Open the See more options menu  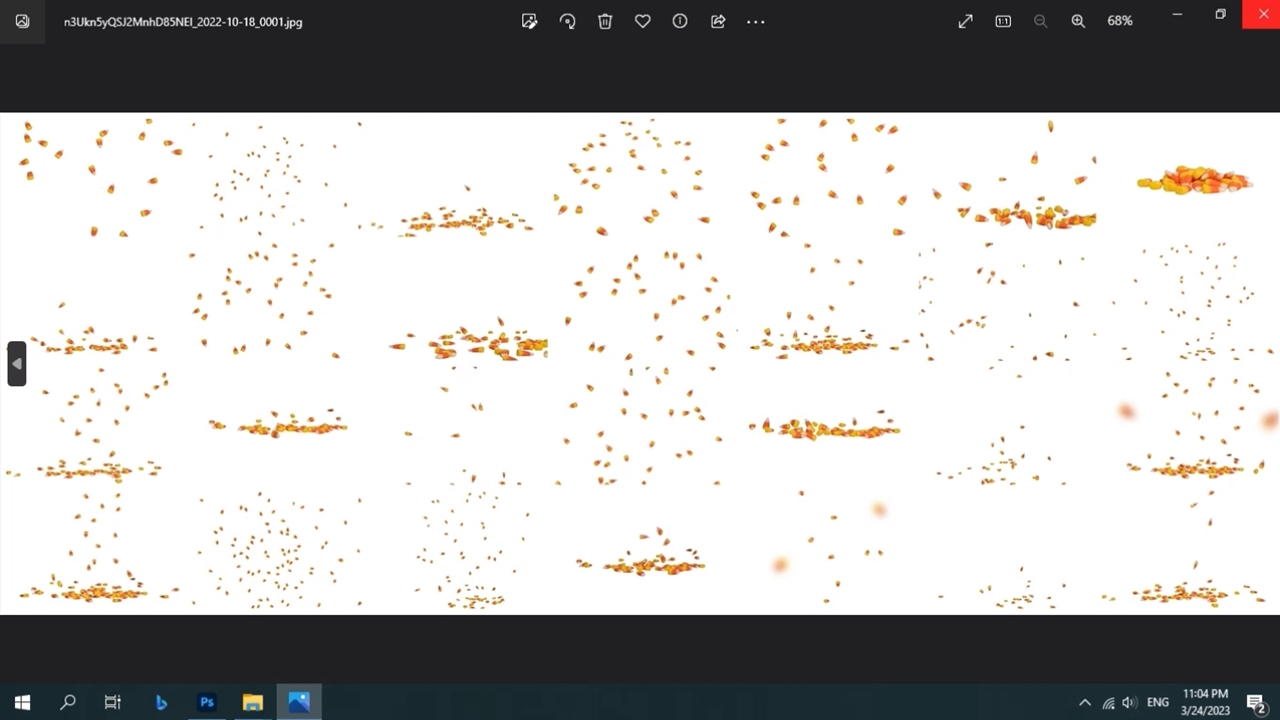coord(756,21)
